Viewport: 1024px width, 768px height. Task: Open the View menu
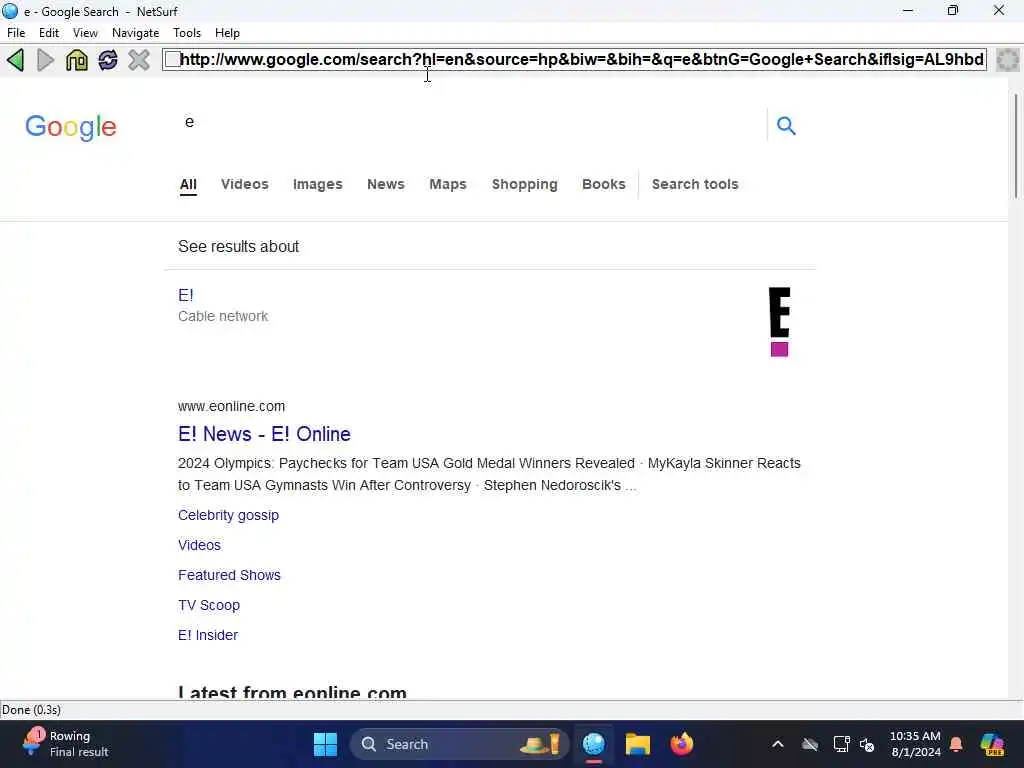pos(85,33)
